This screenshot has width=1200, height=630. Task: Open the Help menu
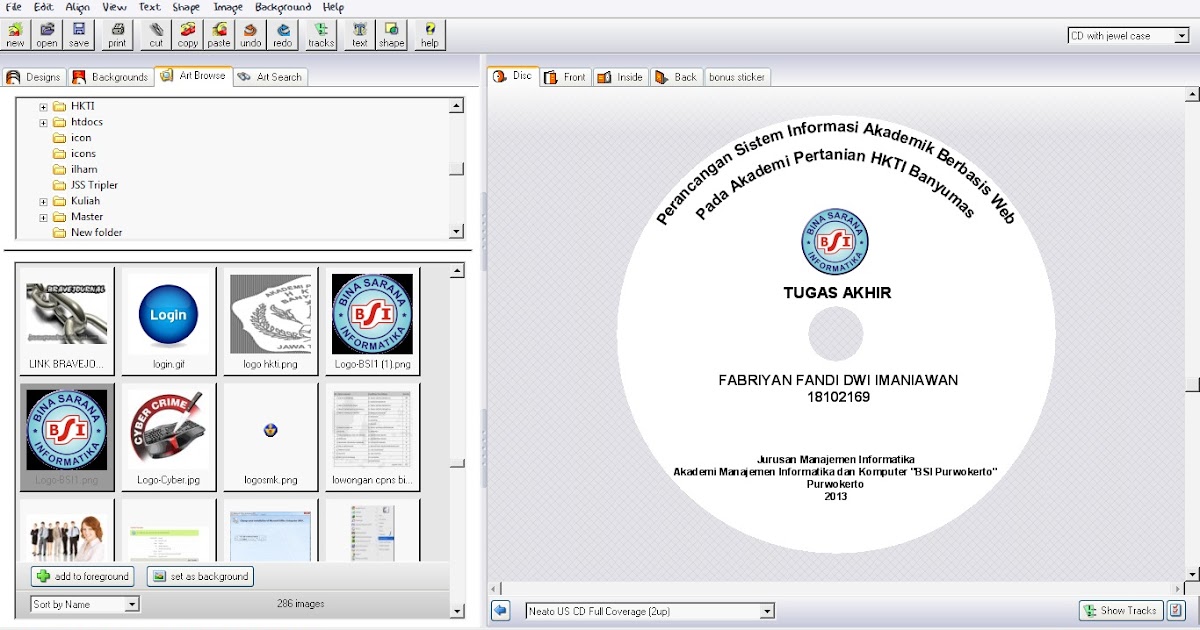tap(333, 7)
